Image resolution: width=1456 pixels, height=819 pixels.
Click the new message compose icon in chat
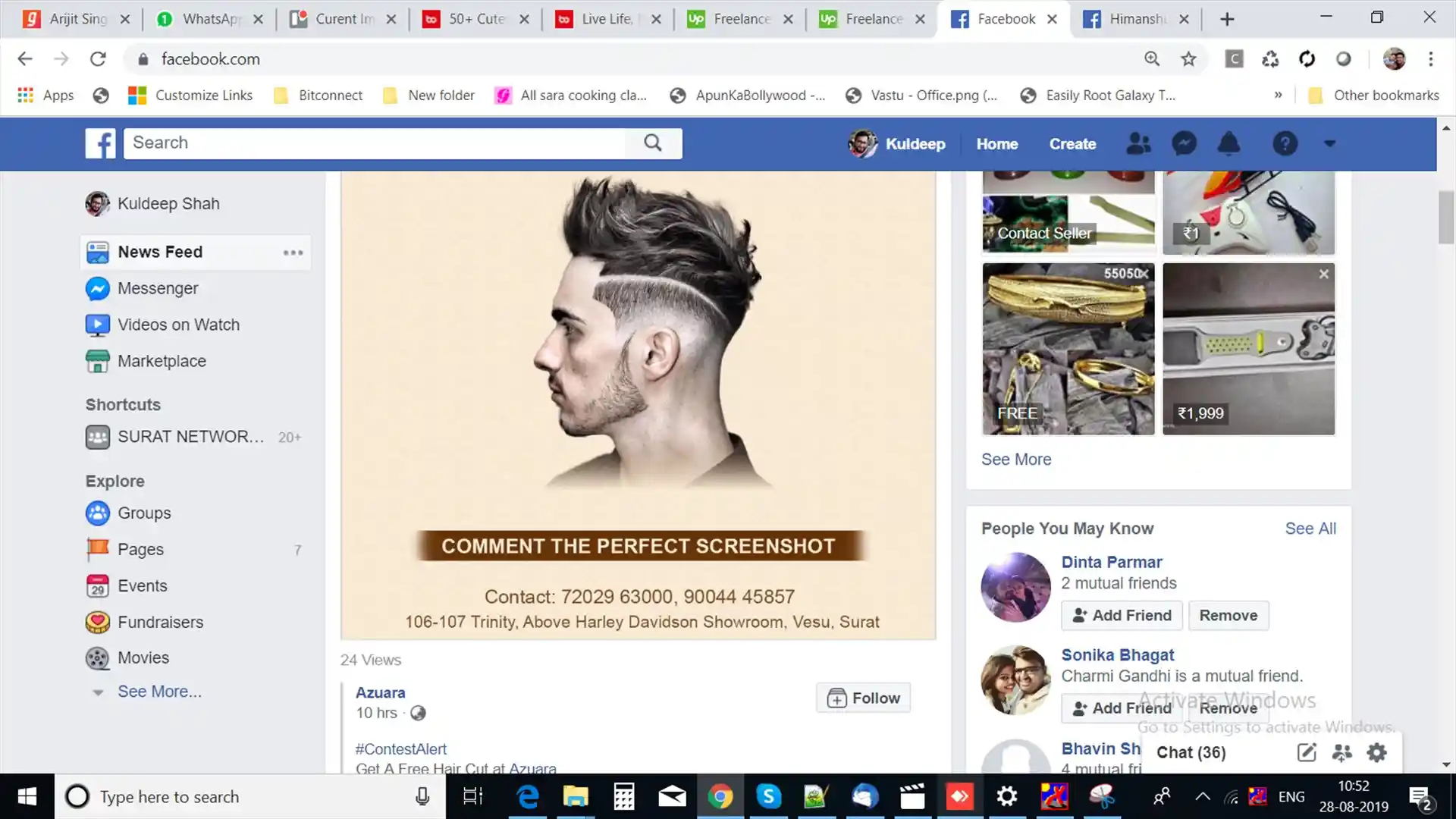(x=1306, y=752)
